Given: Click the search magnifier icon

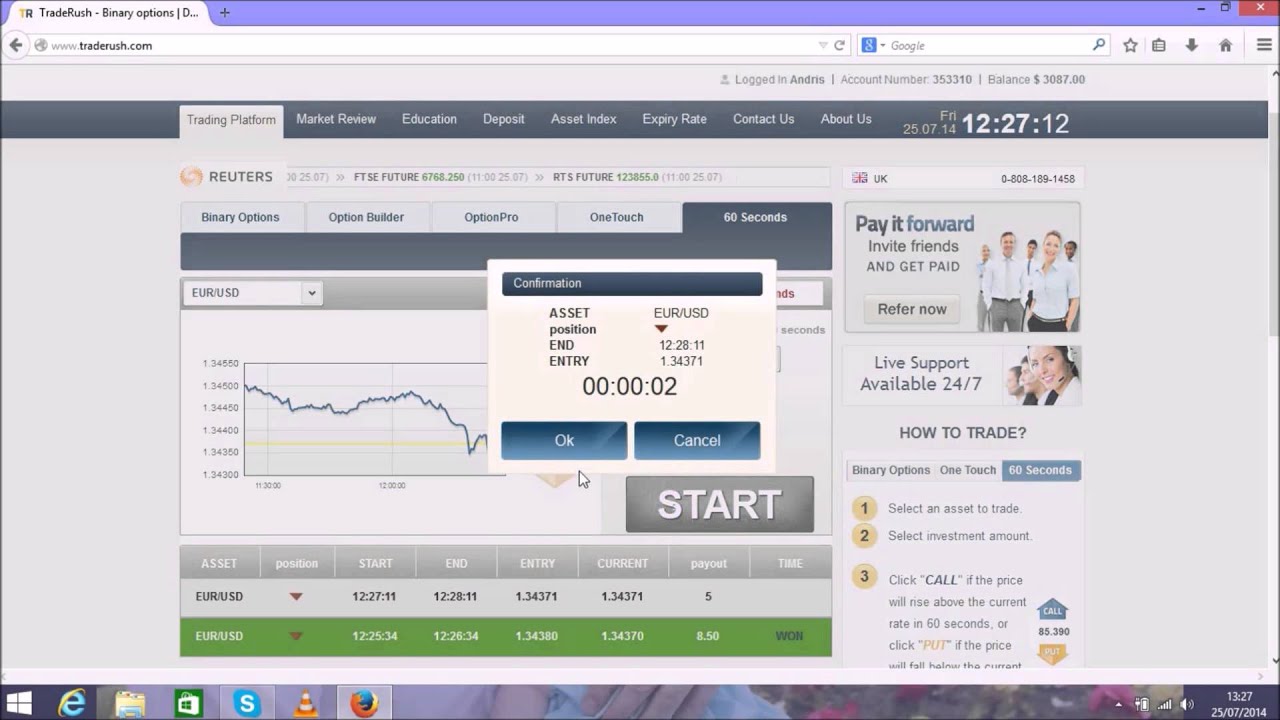Looking at the screenshot, I should pos(1099,45).
